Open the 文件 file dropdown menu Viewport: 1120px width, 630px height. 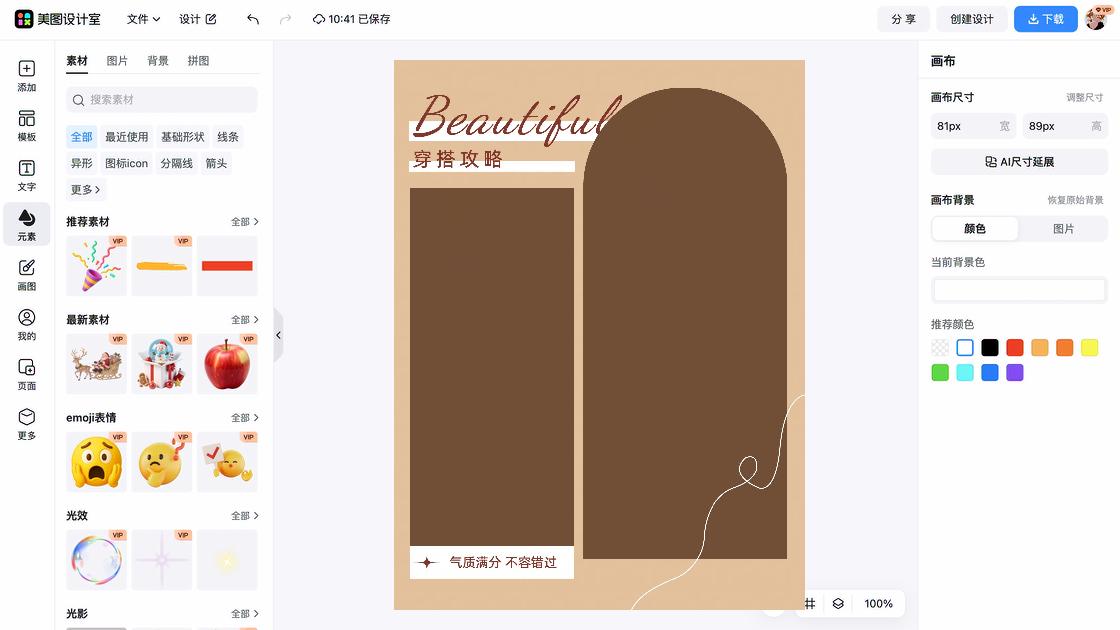pos(143,19)
